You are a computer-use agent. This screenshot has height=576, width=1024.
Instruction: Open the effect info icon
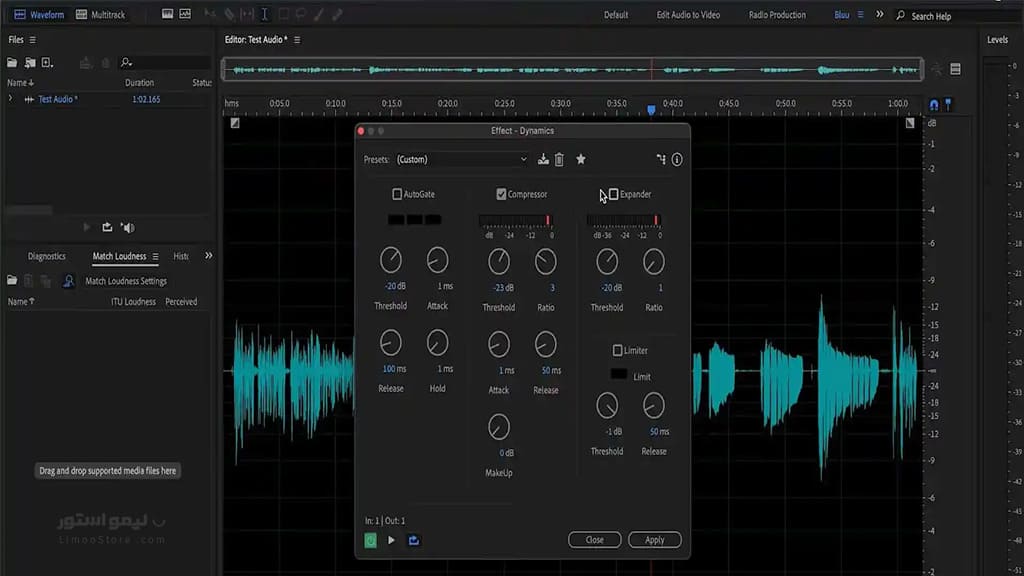(677, 159)
